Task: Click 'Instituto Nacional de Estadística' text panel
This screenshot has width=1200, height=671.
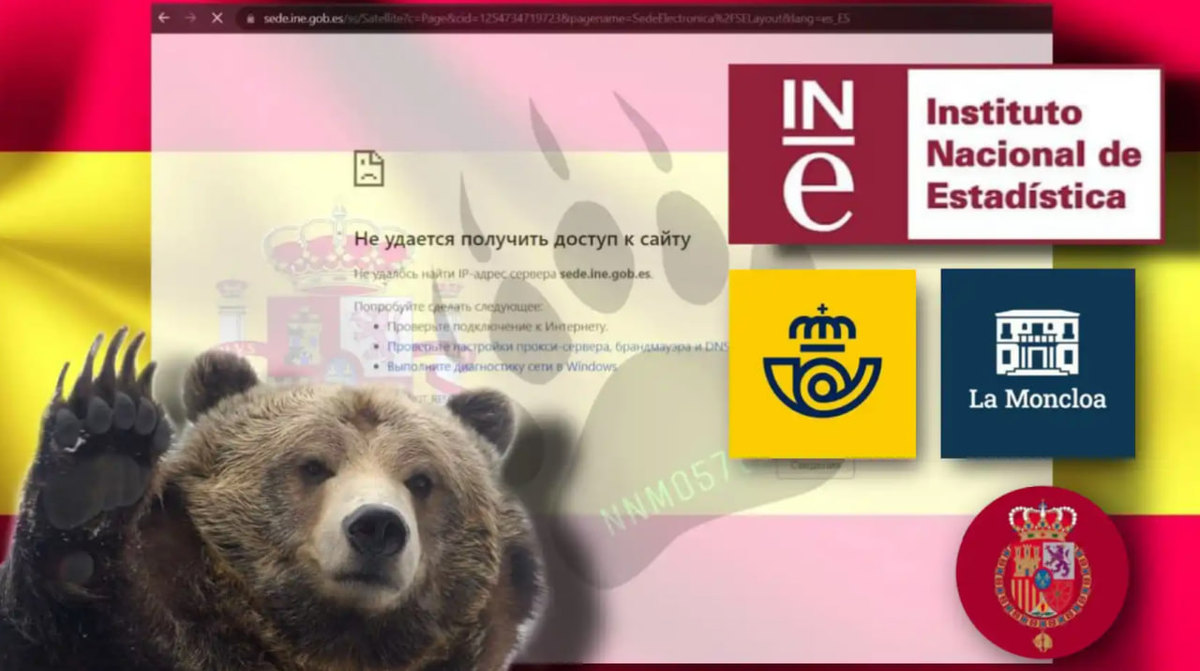Action: pos(1034,154)
